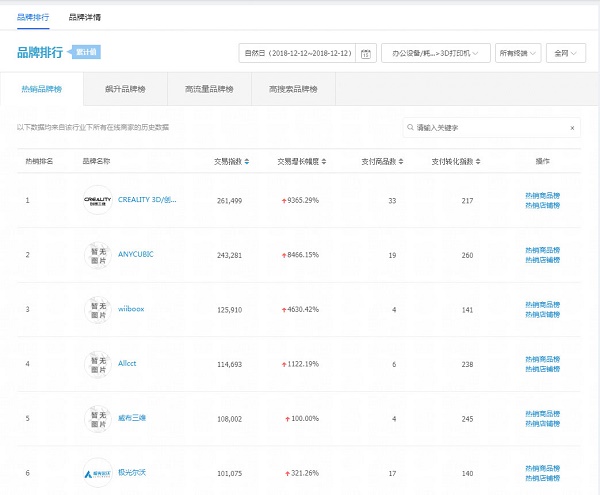
Task: Open ANYCUBIC brand link
Action: tap(135, 254)
